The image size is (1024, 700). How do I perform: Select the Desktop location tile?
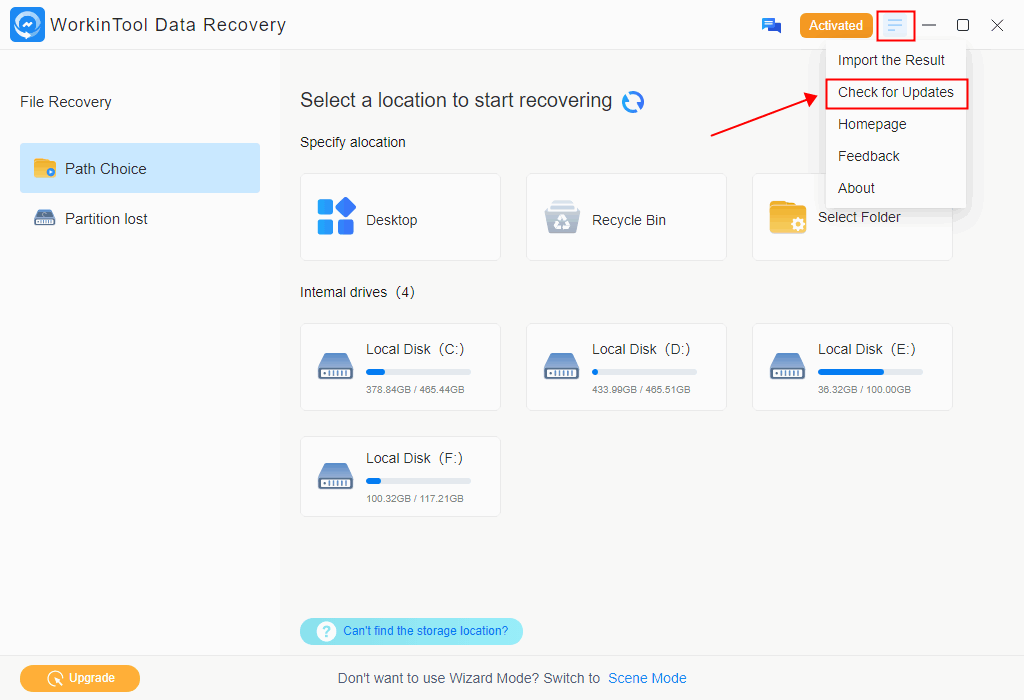(x=400, y=218)
